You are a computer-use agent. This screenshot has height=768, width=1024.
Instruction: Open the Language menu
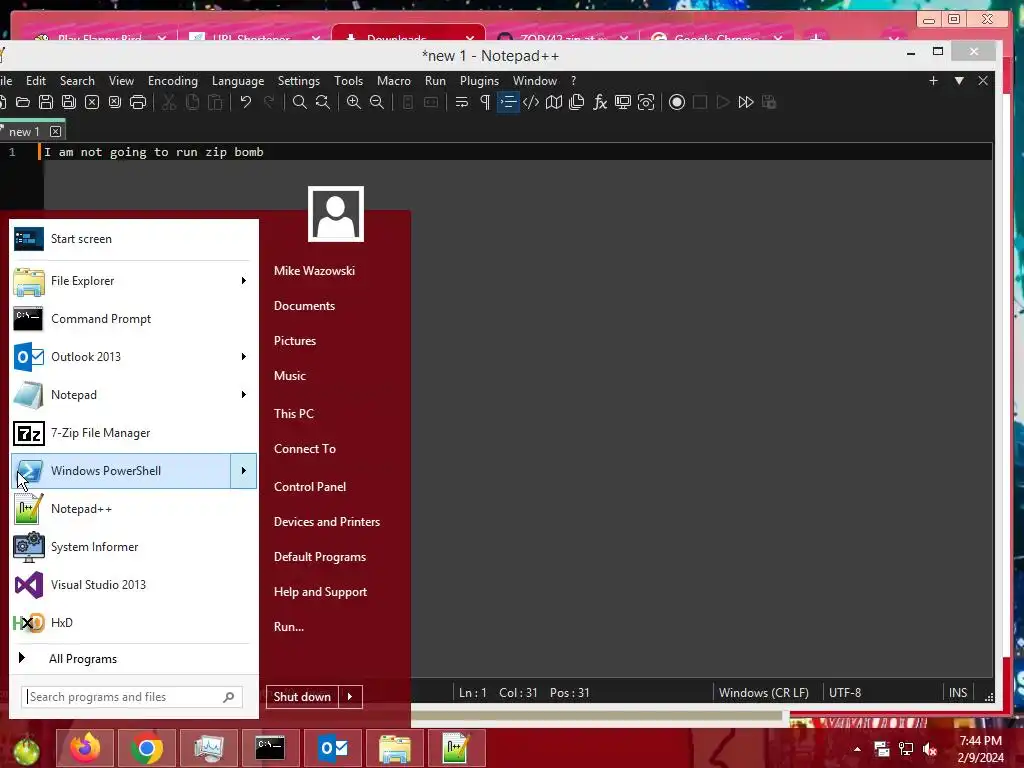[x=238, y=81]
